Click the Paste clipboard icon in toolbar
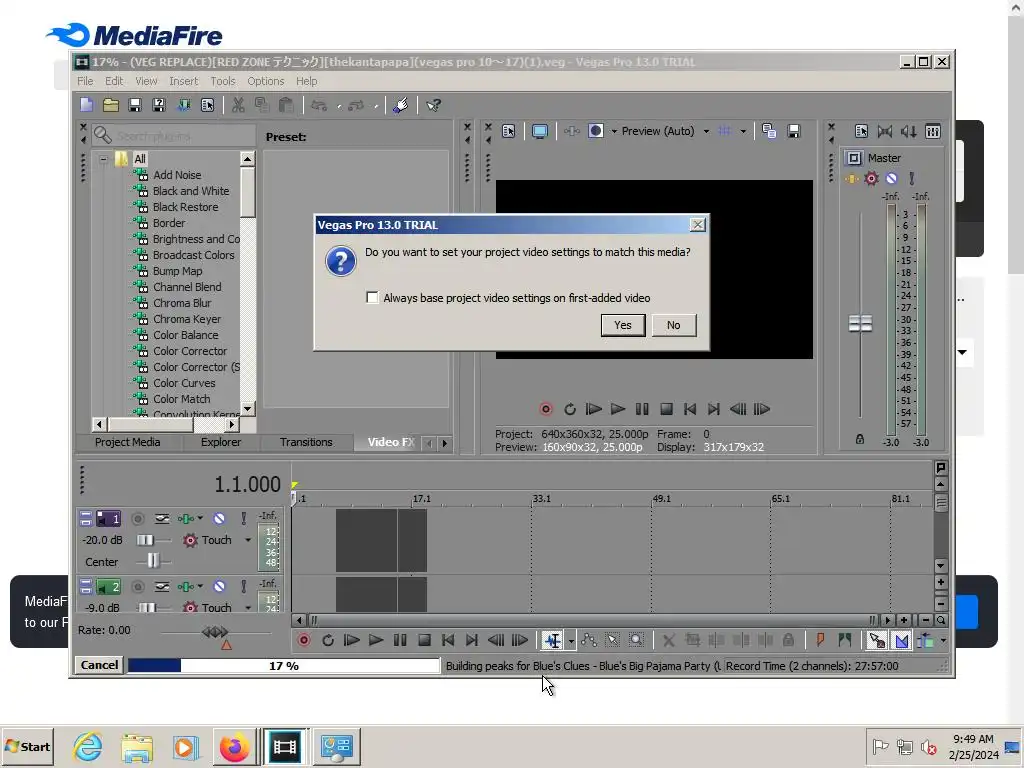1024x768 pixels. (285, 105)
